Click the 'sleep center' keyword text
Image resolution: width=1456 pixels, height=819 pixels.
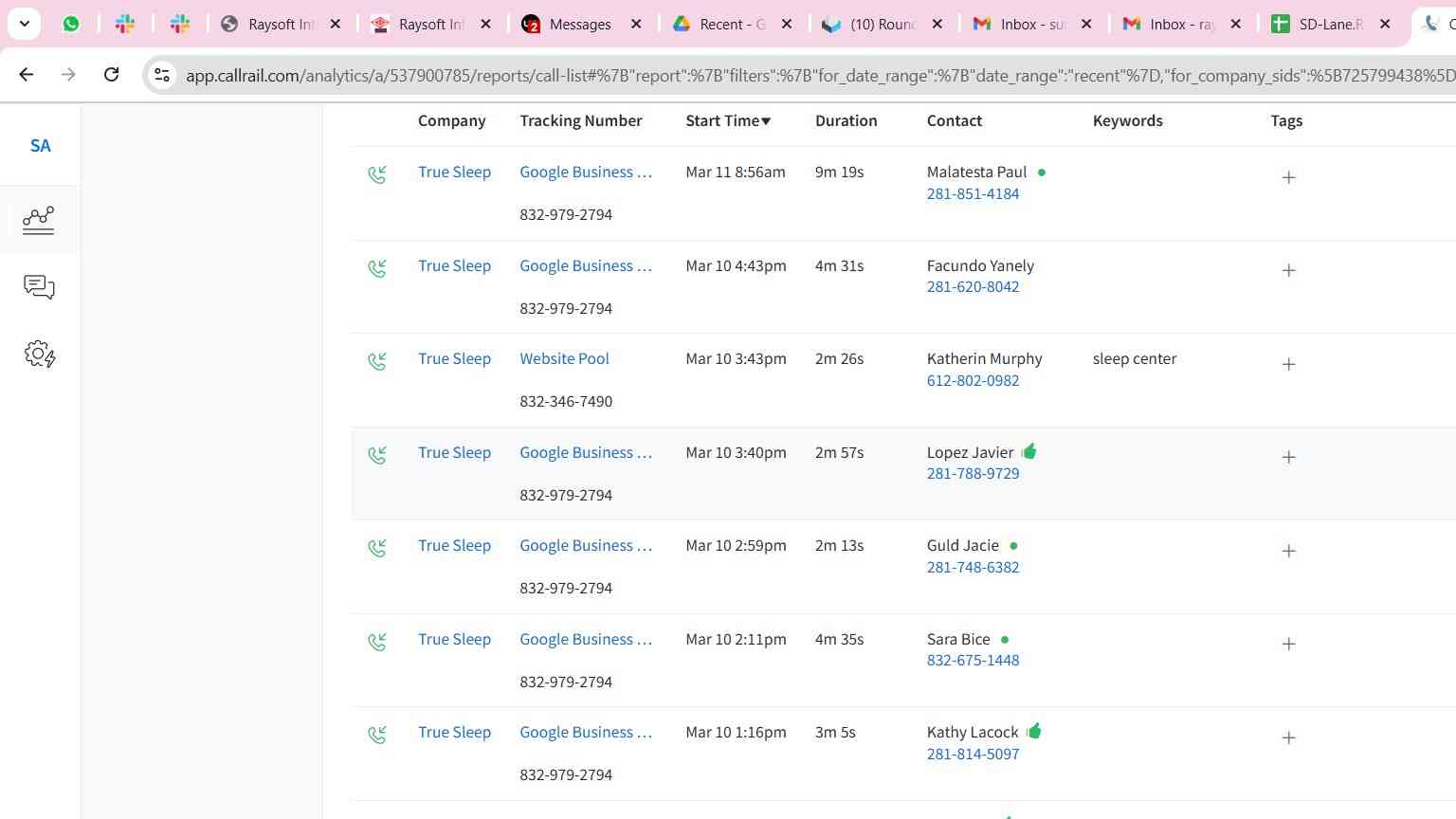[x=1134, y=358]
